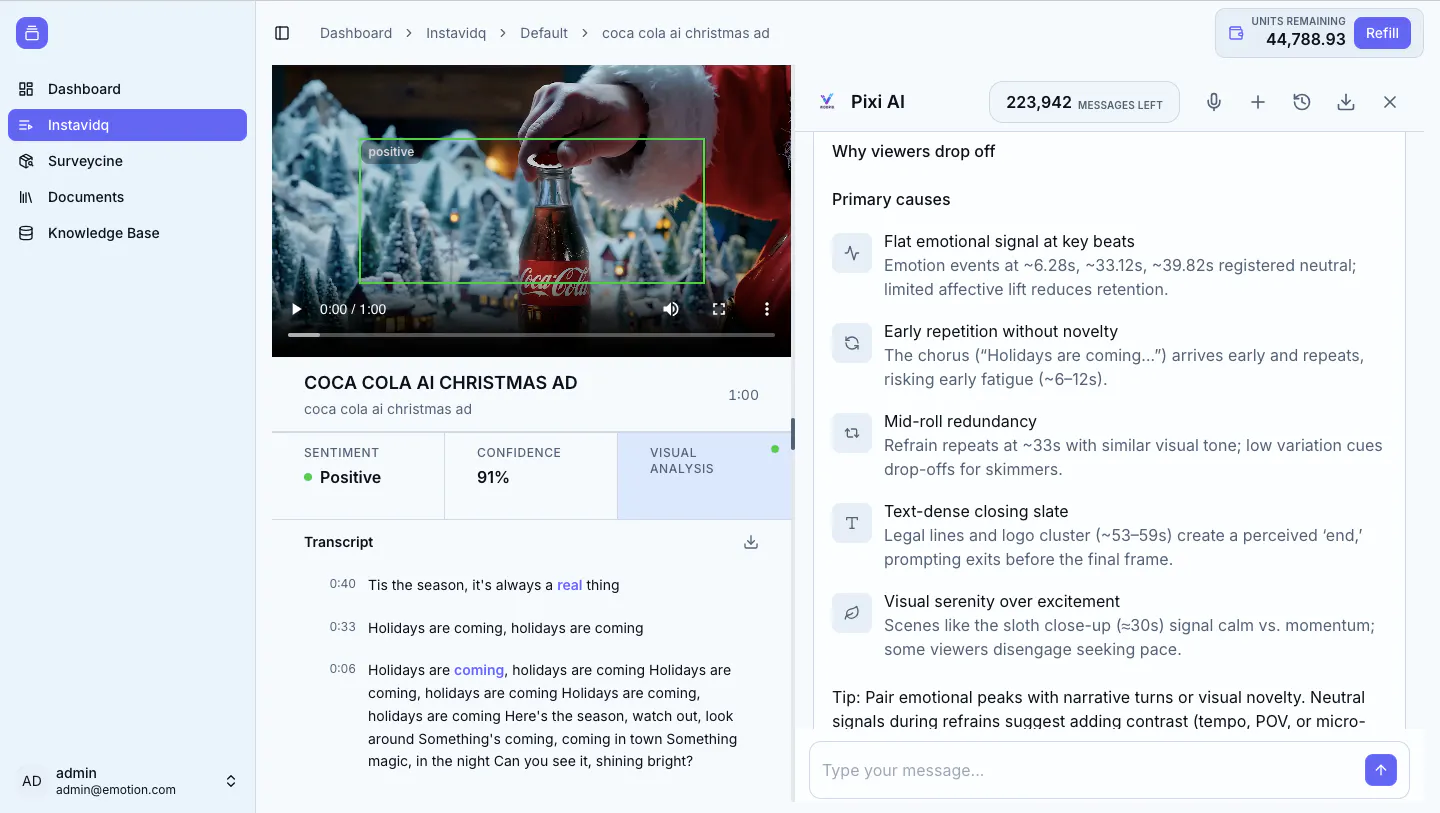
Task: Enter video fullscreen mode
Action: [719, 309]
